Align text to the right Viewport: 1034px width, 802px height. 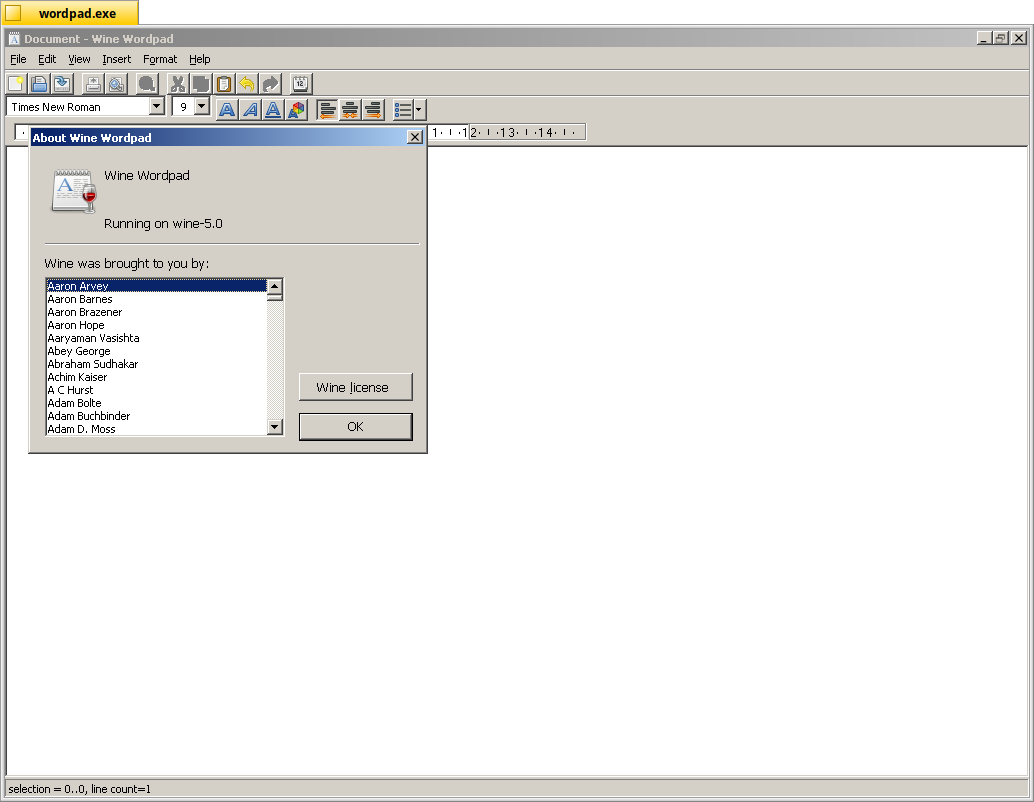pyautogui.click(x=373, y=109)
